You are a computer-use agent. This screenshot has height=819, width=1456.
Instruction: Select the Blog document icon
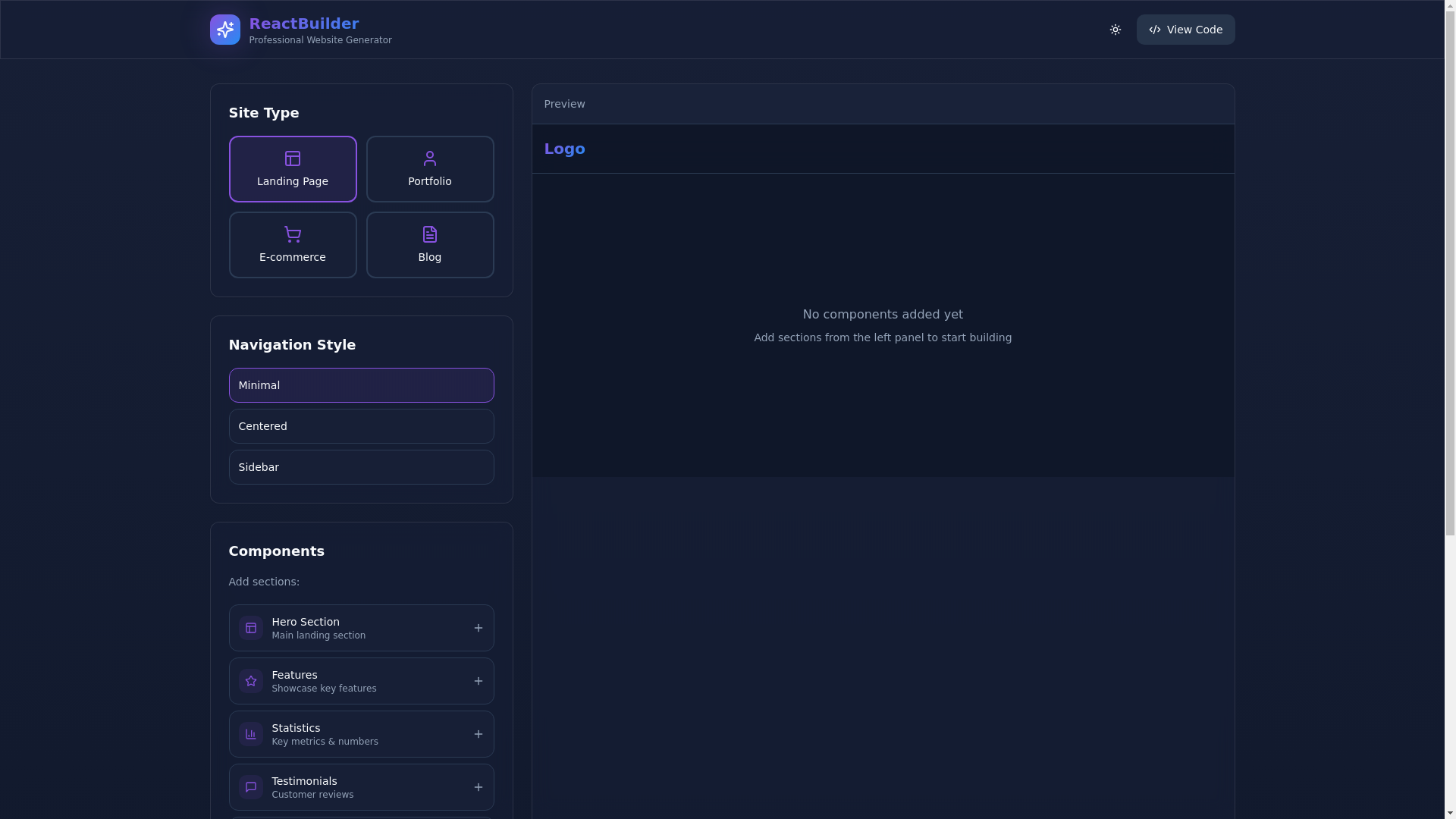tap(429, 234)
